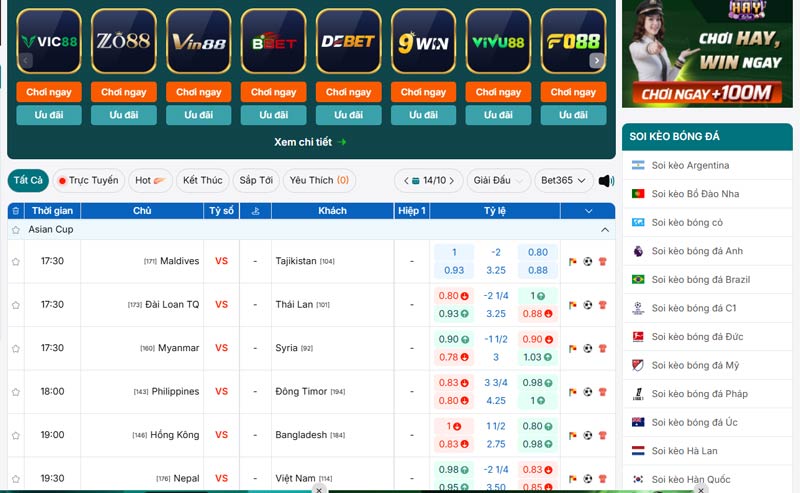Viewport: 800px width, 493px height.
Task: Click the sound speaker icon beside Bet365
Action: pyautogui.click(x=605, y=181)
